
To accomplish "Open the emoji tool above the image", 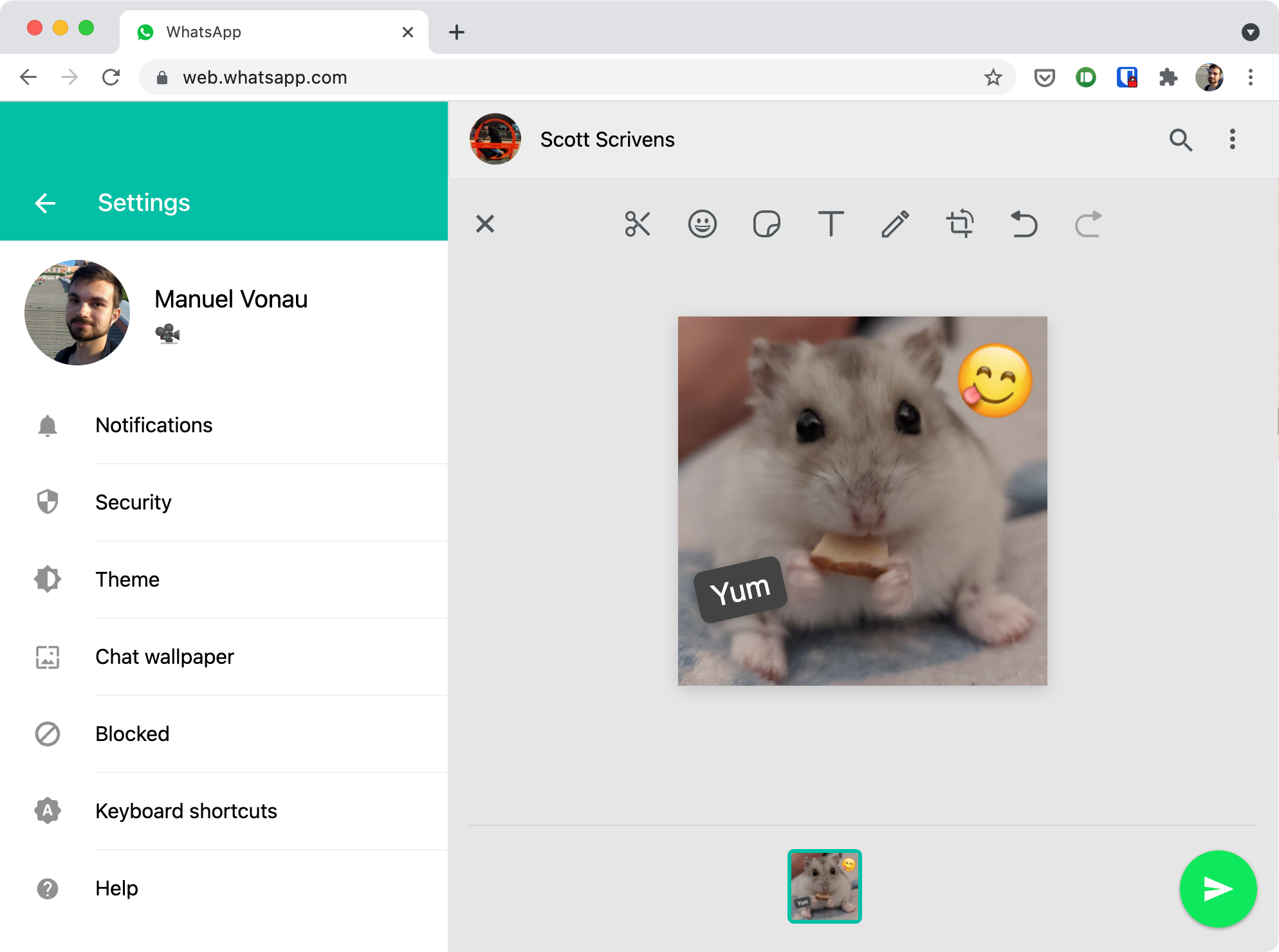I will [702, 224].
